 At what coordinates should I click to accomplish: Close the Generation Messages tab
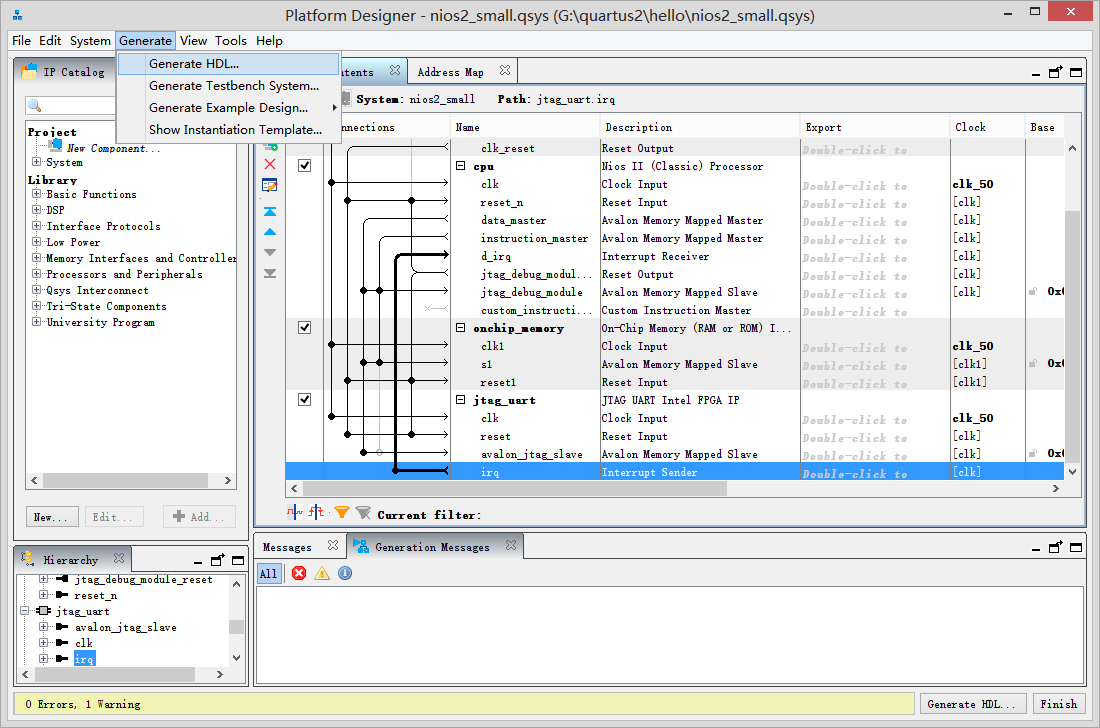[x=511, y=545]
